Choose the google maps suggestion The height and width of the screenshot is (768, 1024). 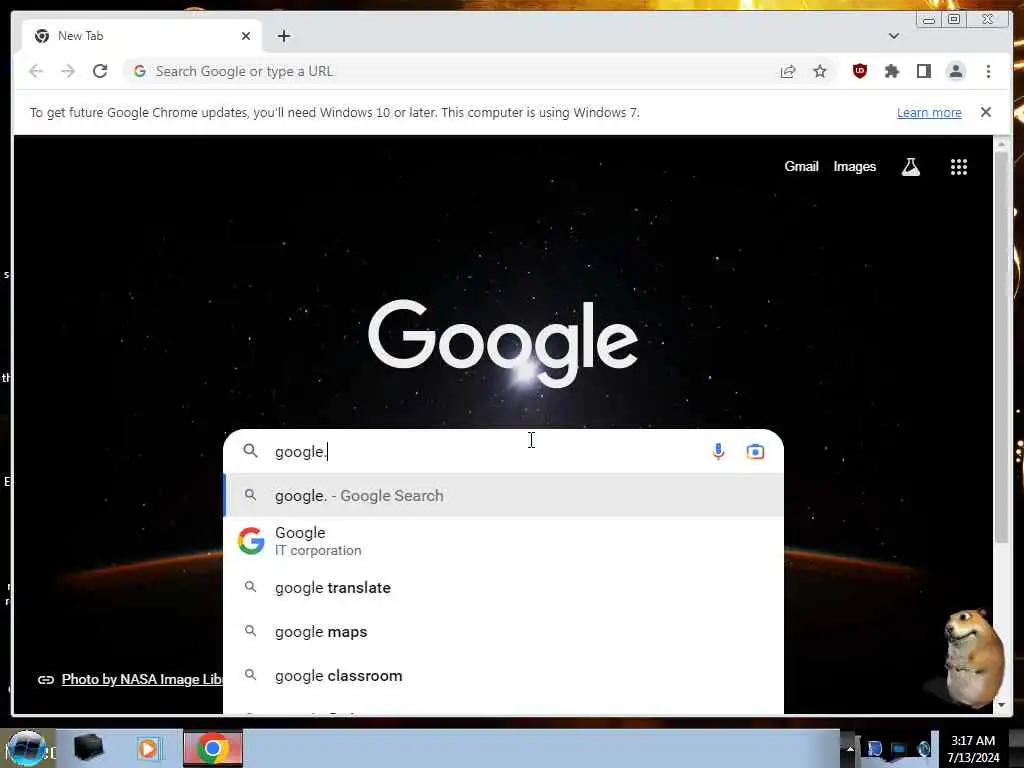(503, 632)
